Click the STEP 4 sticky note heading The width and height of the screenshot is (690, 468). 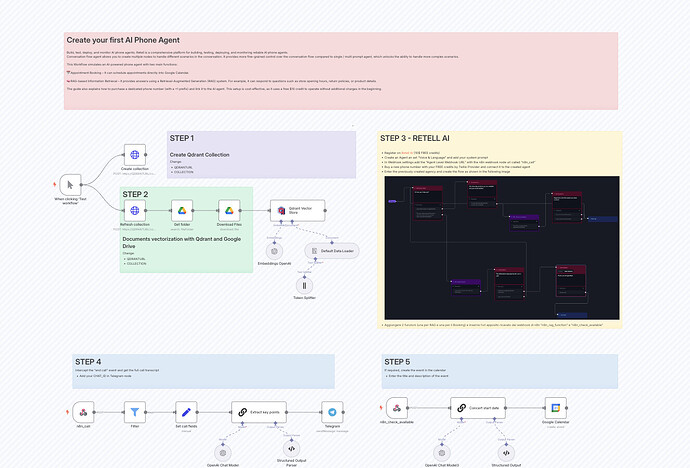click(x=88, y=362)
